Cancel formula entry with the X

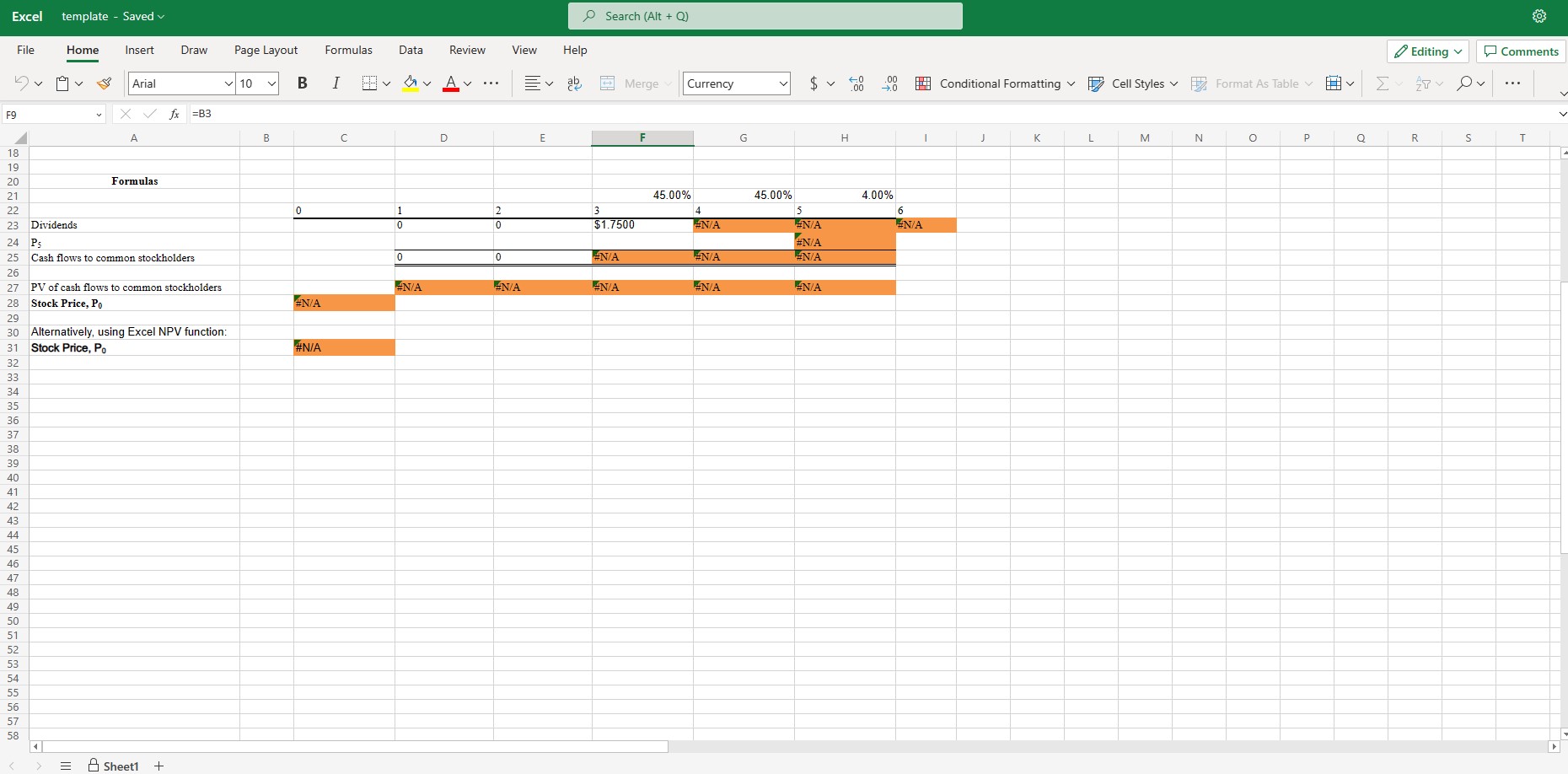pyautogui.click(x=126, y=114)
